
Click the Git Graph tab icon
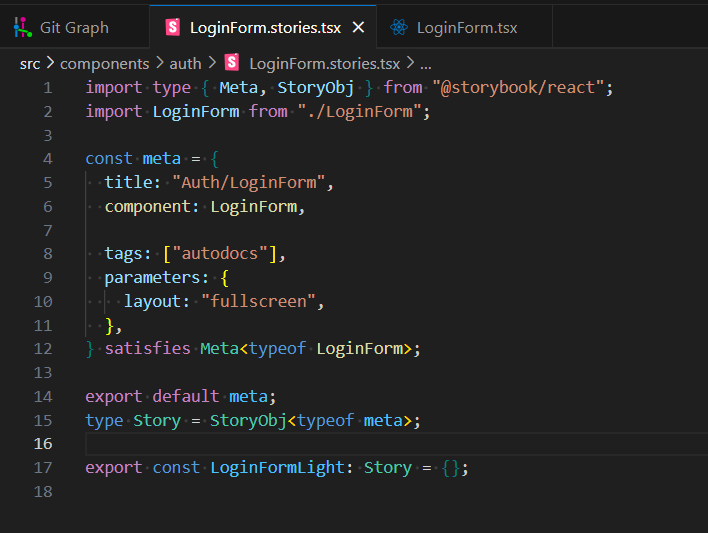(22, 28)
